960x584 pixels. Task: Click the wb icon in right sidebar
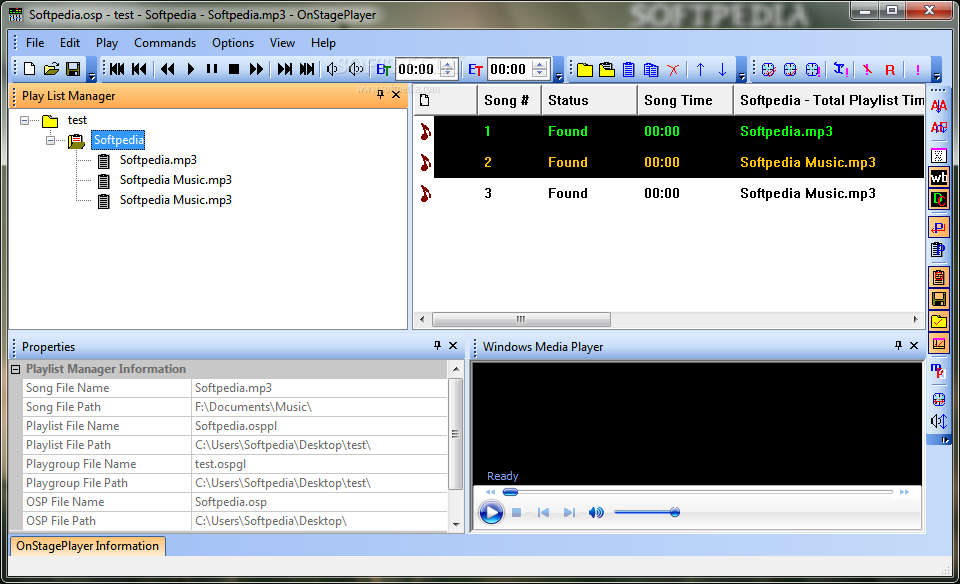coord(939,178)
